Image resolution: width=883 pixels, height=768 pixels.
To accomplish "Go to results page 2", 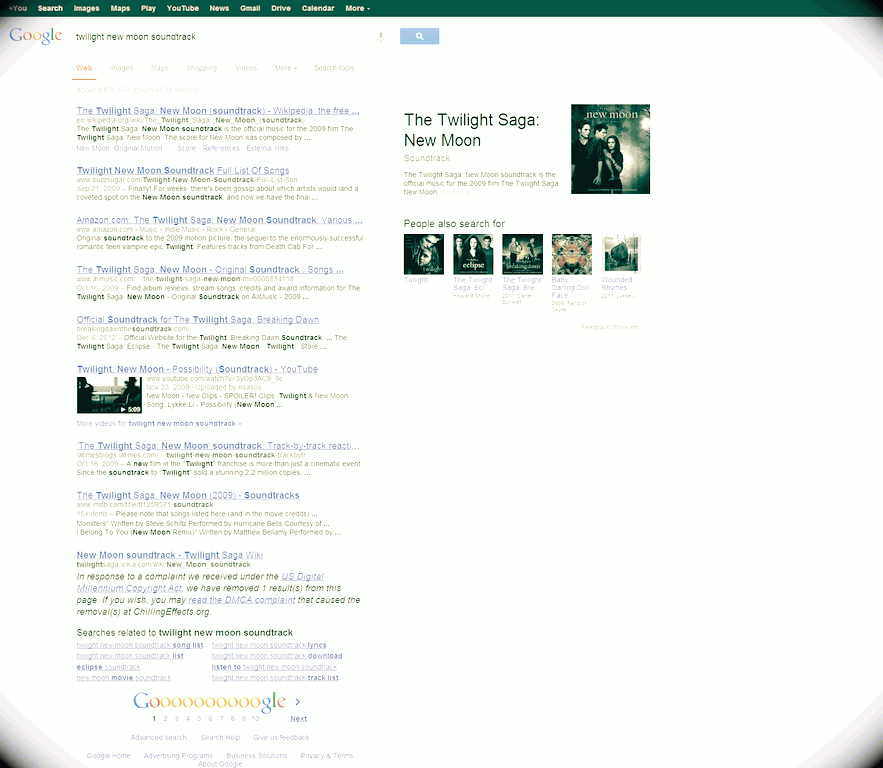I will (165, 718).
